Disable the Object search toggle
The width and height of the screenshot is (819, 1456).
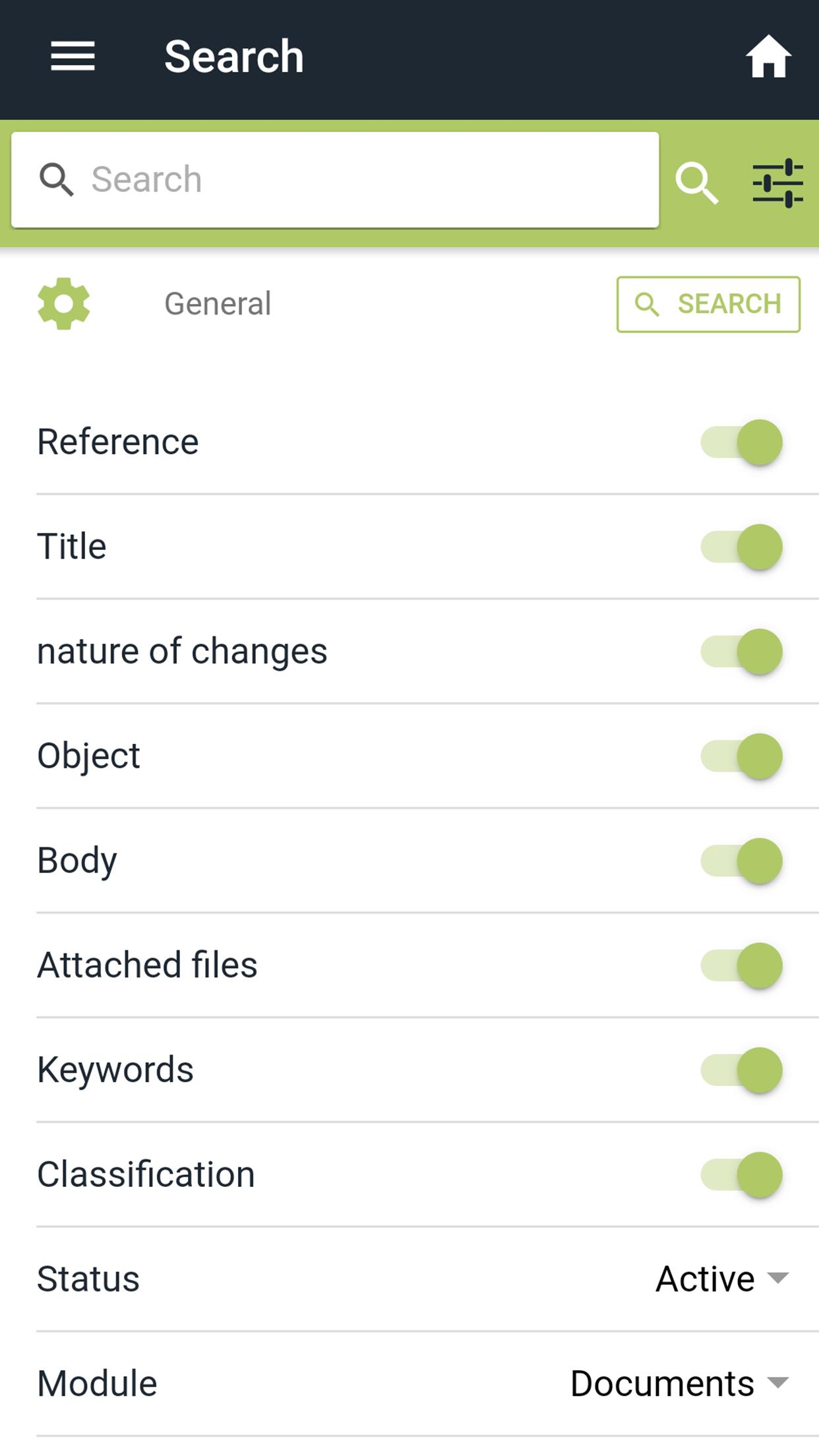click(x=741, y=756)
